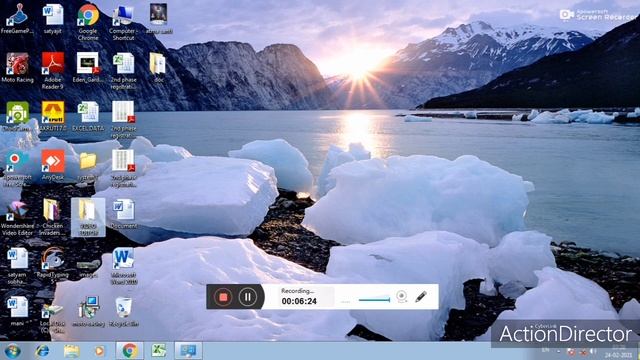Select the 2nd phase registrati… Excel file
The image size is (640, 360).
123,71
